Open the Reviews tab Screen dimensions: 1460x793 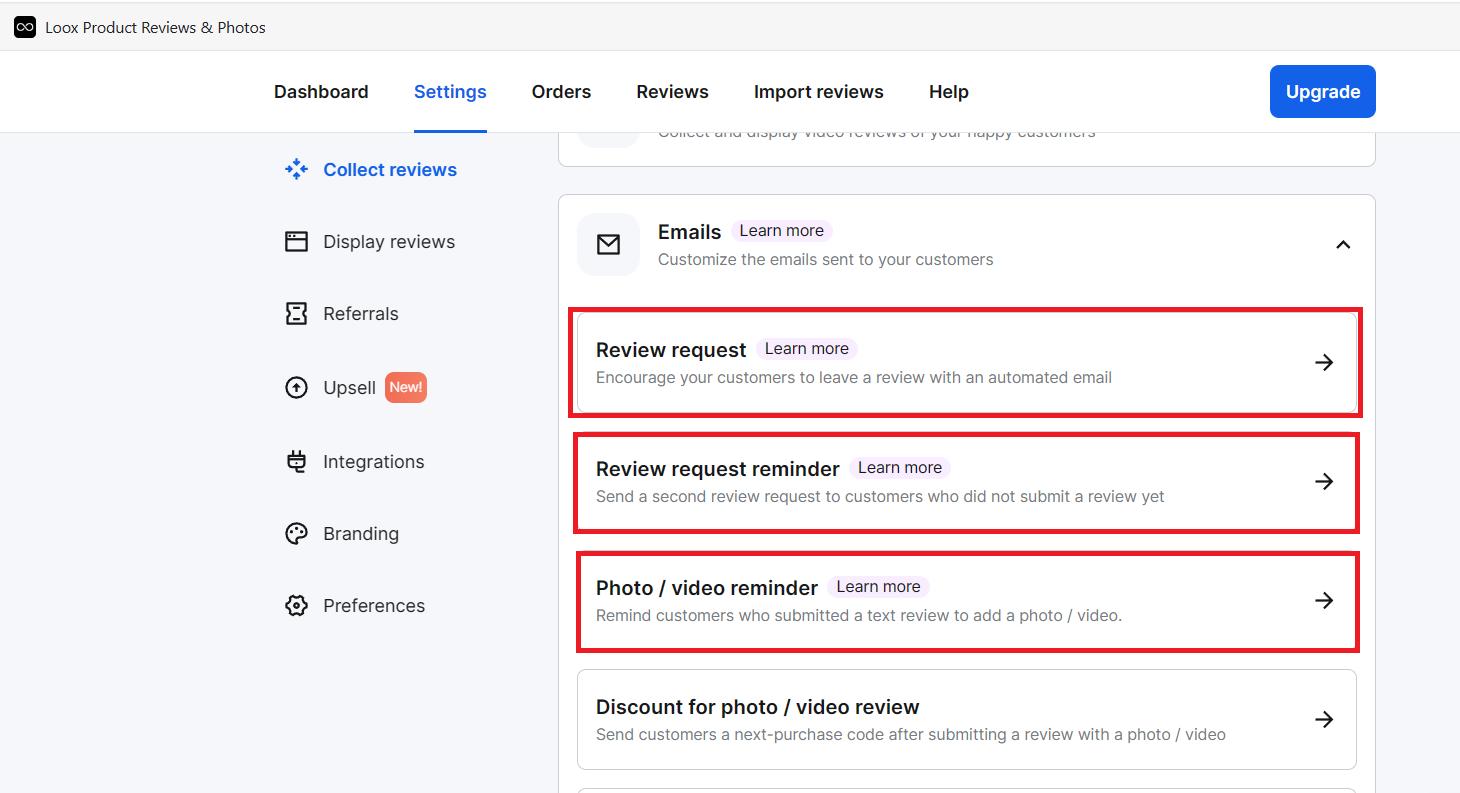point(672,92)
